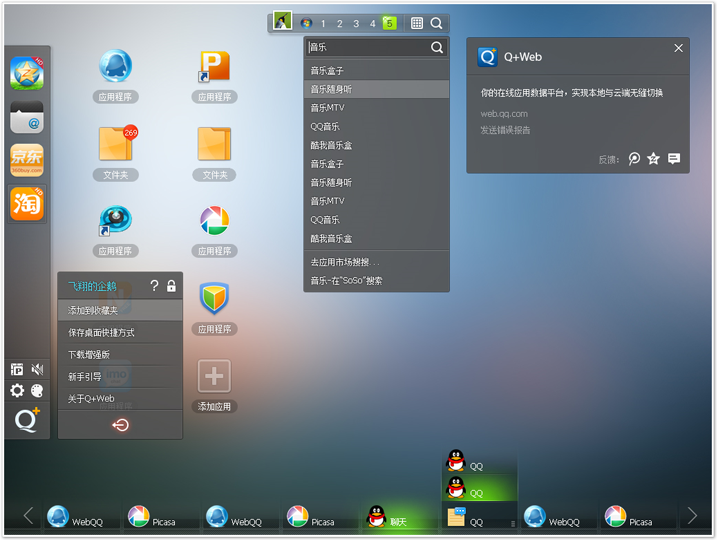Screen dimensions: 717x540
Task: Toggle the lock icon in user menu
Action: coord(171,286)
